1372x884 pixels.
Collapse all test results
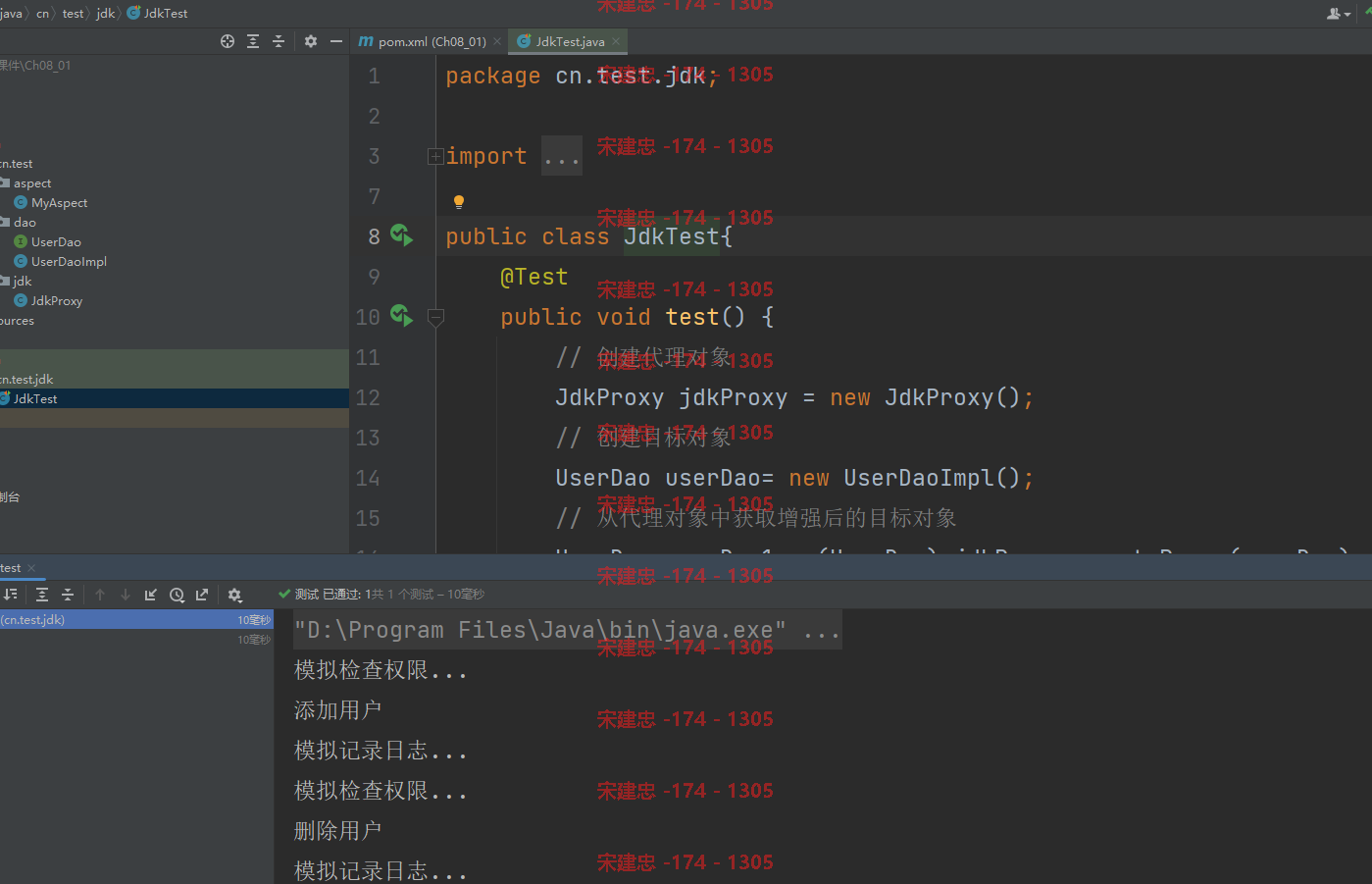pyautogui.click(x=68, y=595)
